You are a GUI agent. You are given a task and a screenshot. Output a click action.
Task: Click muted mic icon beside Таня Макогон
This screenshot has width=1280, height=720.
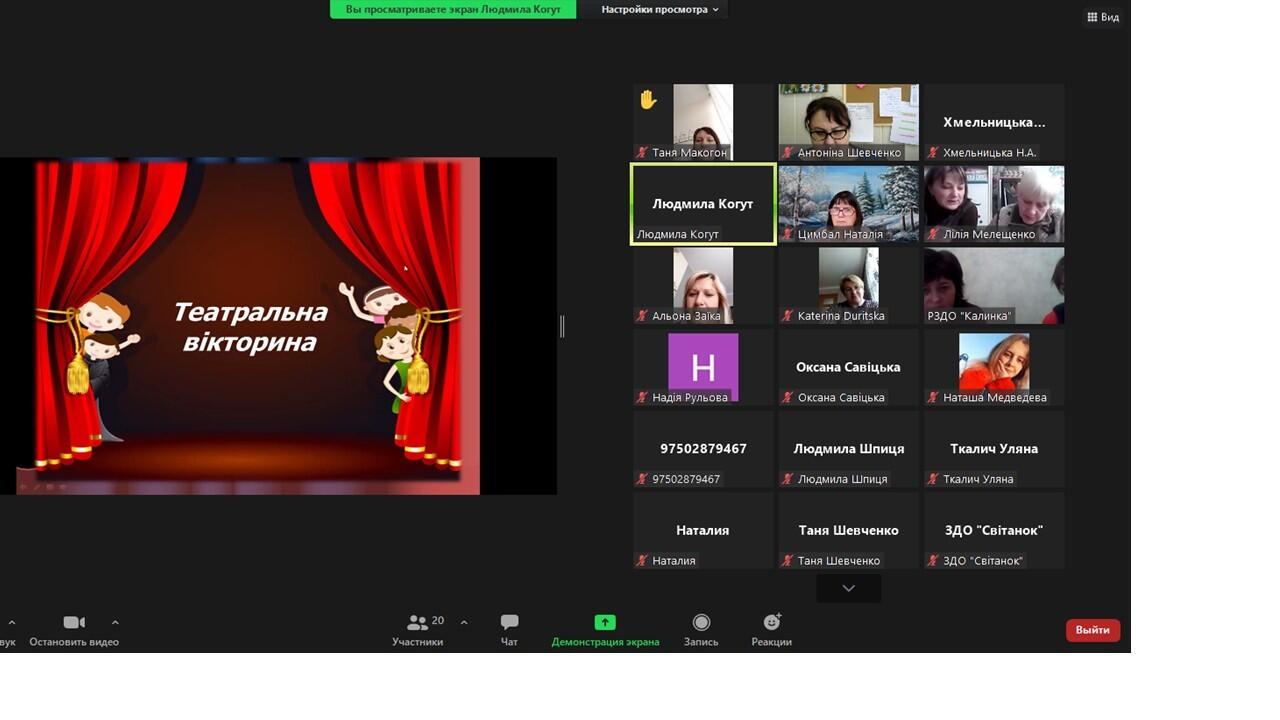pyautogui.click(x=642, y=153)
